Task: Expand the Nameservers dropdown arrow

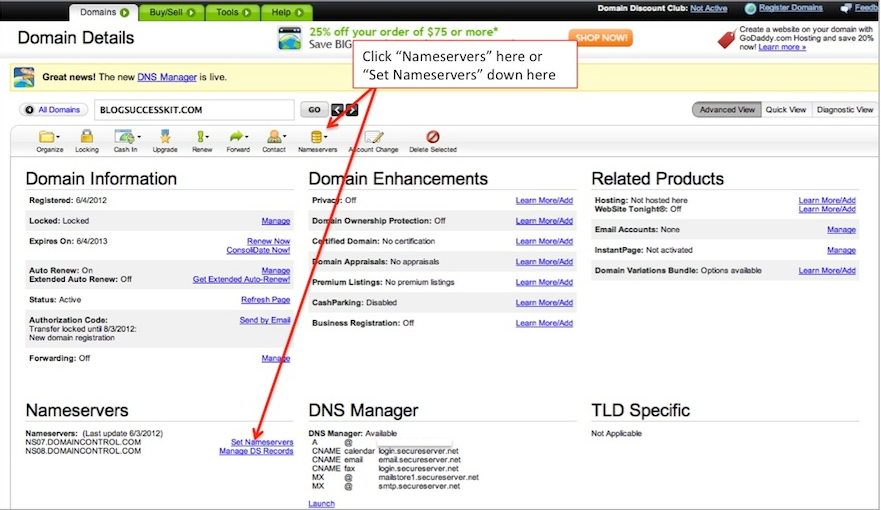Action: coord(326,137)
